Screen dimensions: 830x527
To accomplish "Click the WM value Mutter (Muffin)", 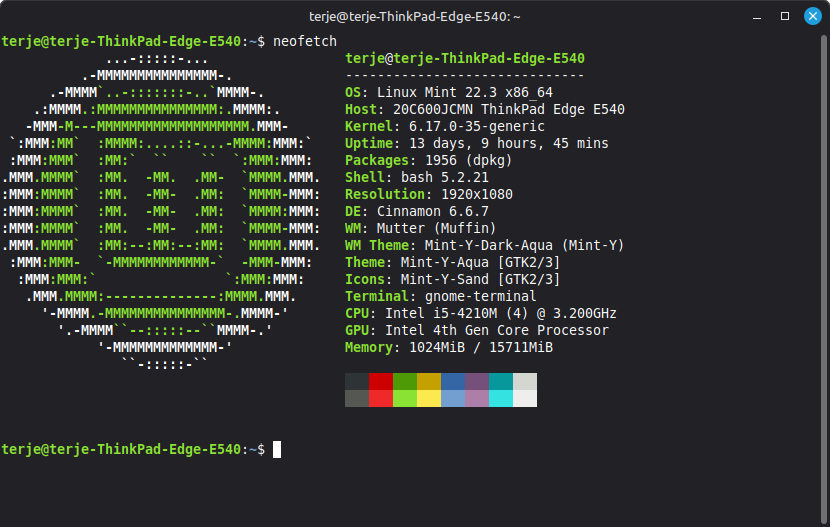I will pyautogui.click(x=436, y=228).
